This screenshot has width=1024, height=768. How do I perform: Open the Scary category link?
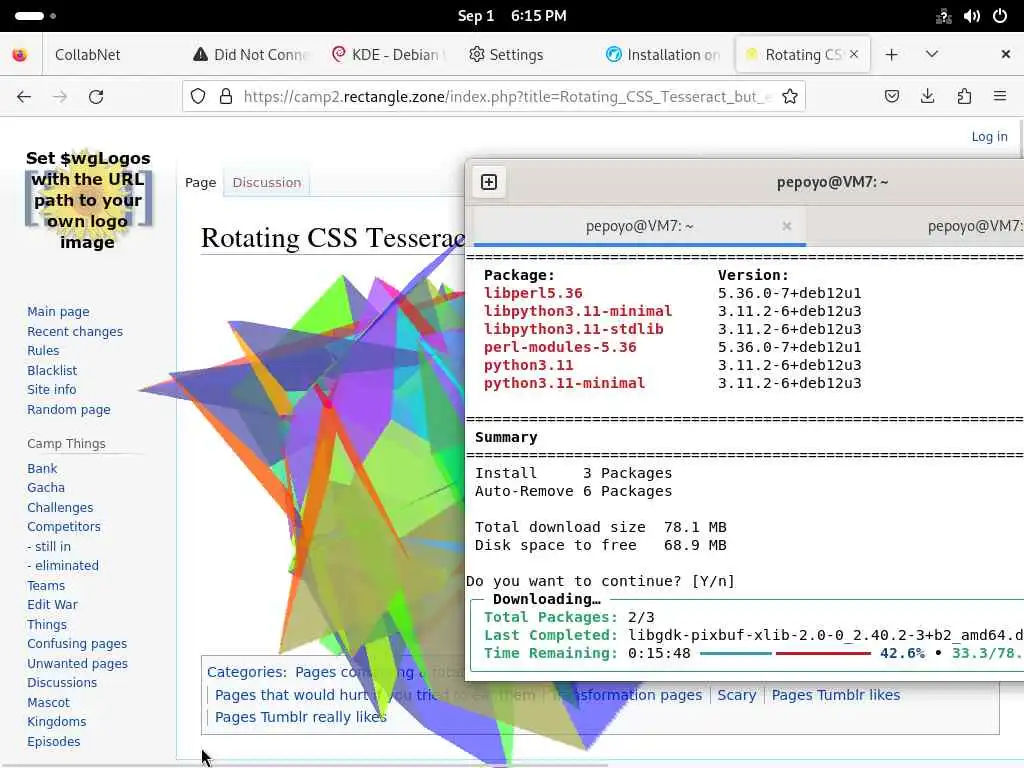(x=737, y=695)
